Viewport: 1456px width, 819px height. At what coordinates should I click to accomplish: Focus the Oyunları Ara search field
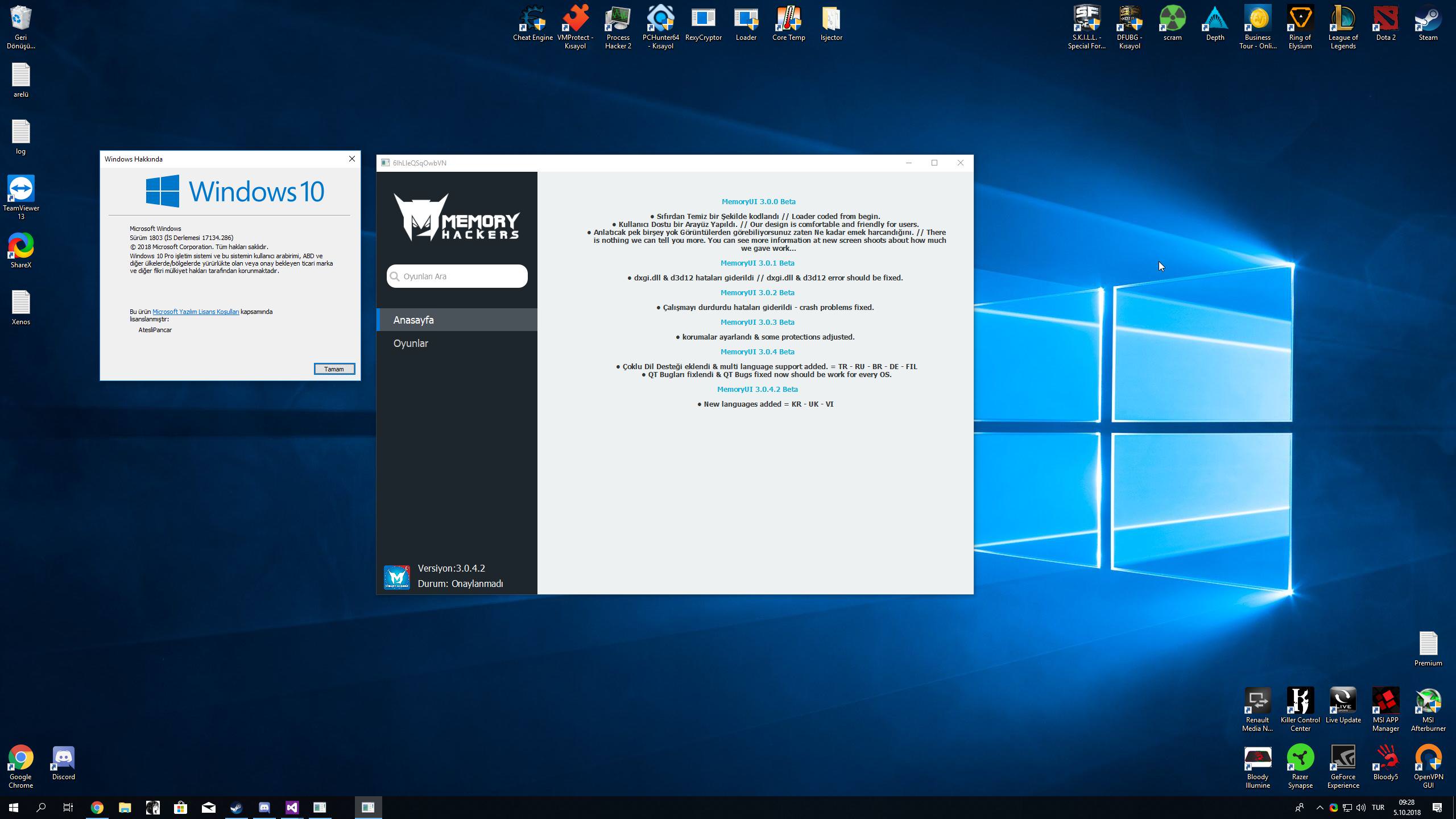(457, 276)
